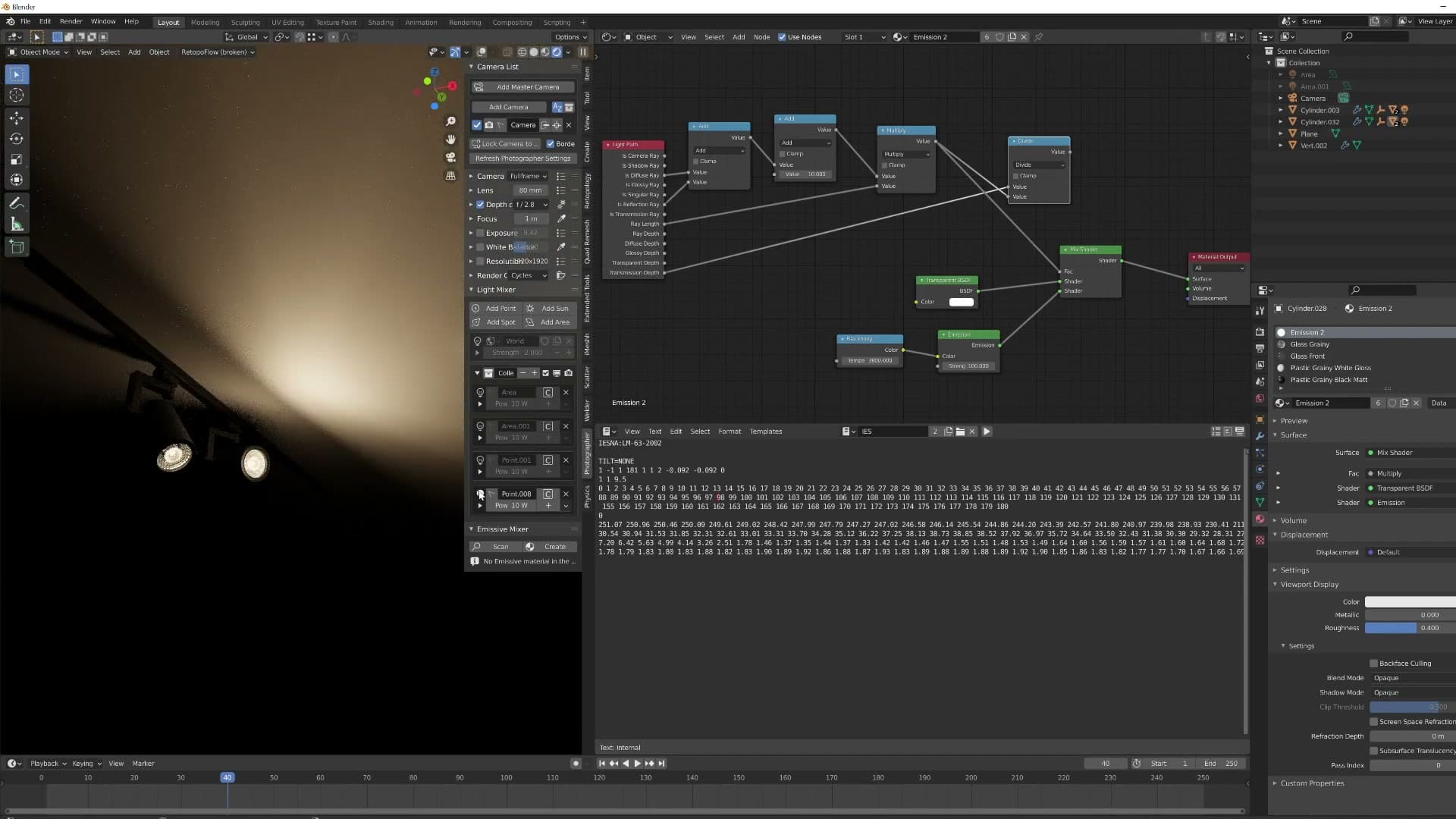This screenshot has height=819, width=1456.
Task: Expand Cylinder.003 in the outliner
Action: pos(1281,111)
